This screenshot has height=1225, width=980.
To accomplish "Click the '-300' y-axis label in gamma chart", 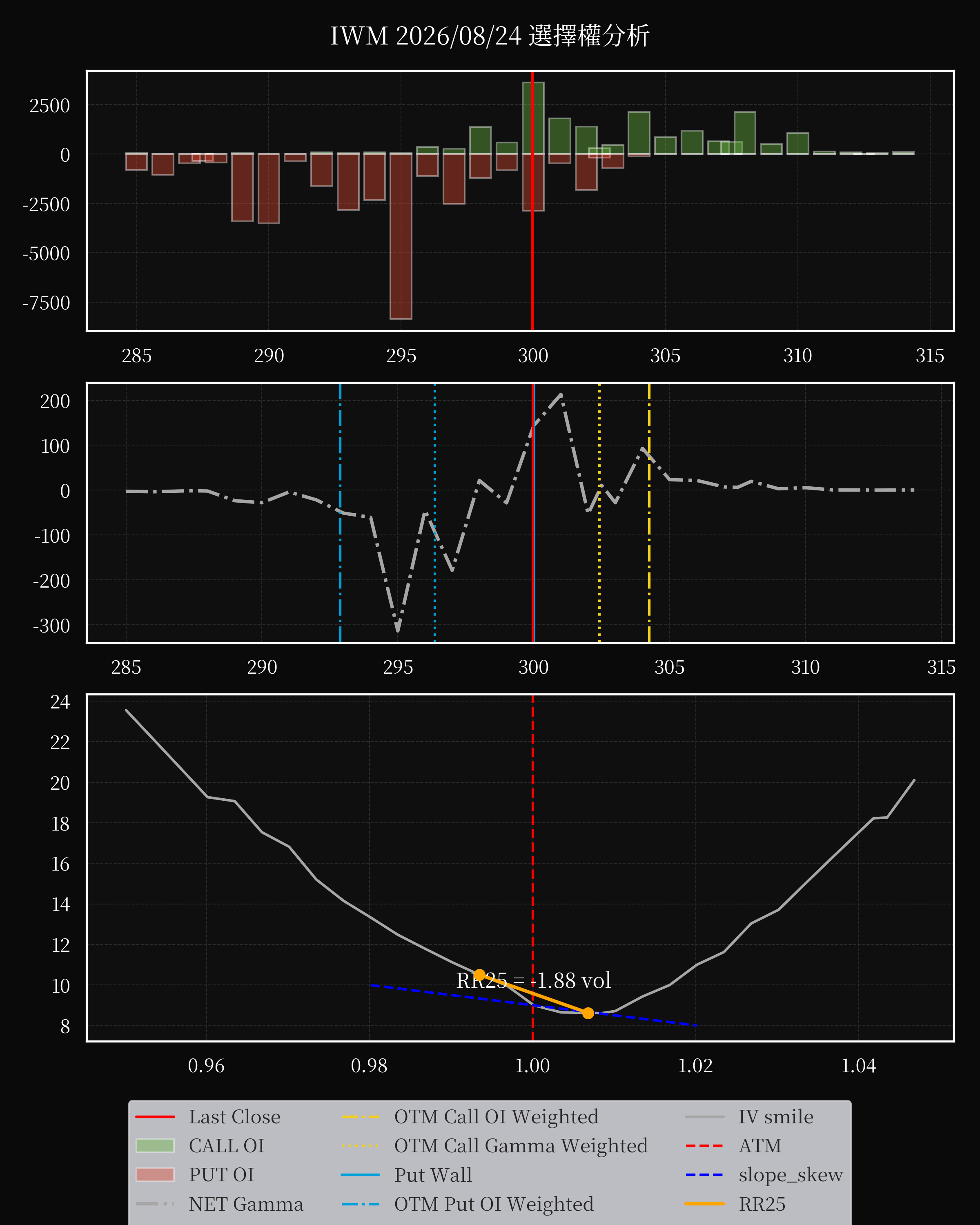I will pos(51,626).
